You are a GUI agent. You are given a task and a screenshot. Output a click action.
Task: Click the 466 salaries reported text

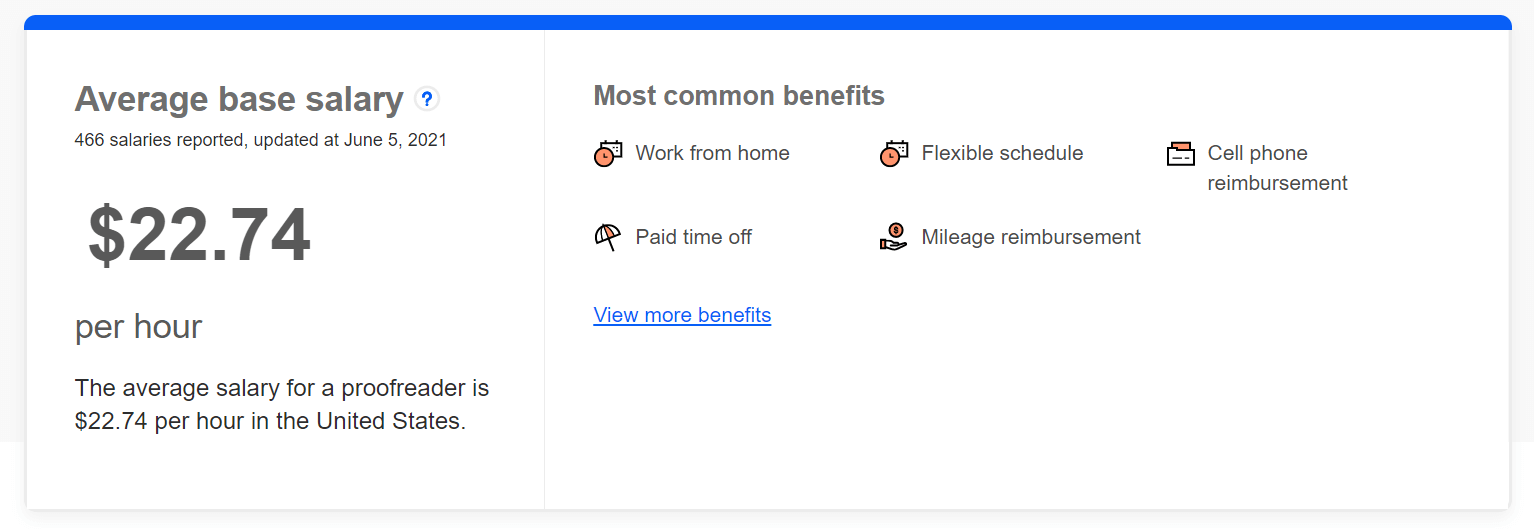coord(159,140)
